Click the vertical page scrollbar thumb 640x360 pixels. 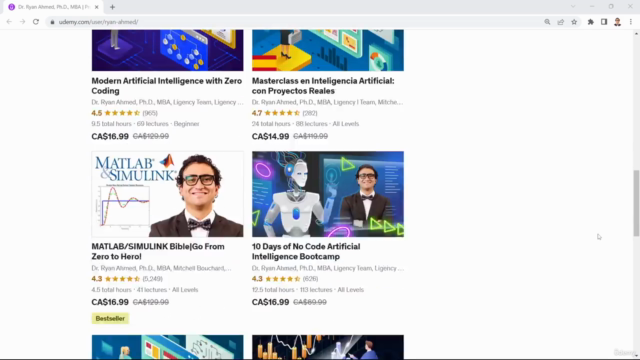(636, 203)
